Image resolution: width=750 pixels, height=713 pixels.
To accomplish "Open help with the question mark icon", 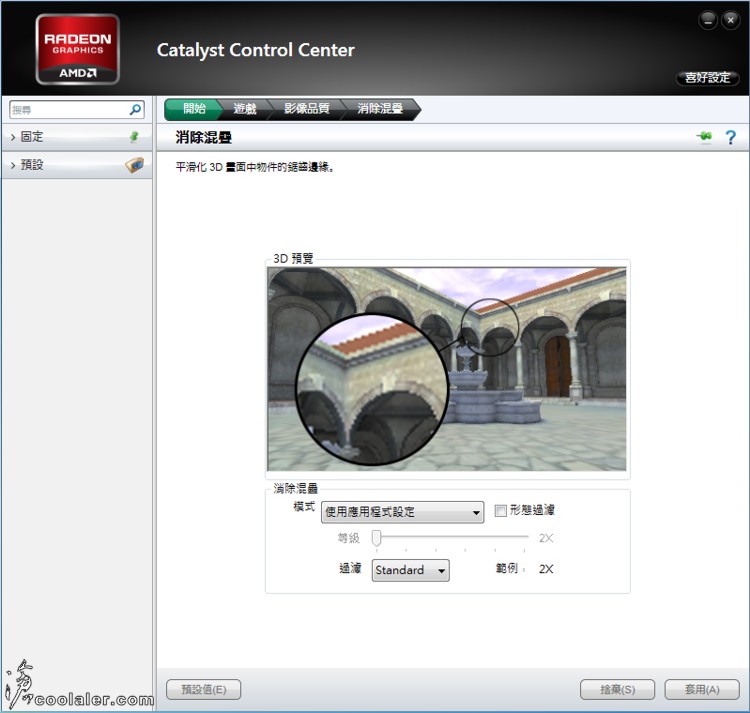I will [x=730, y=137].
